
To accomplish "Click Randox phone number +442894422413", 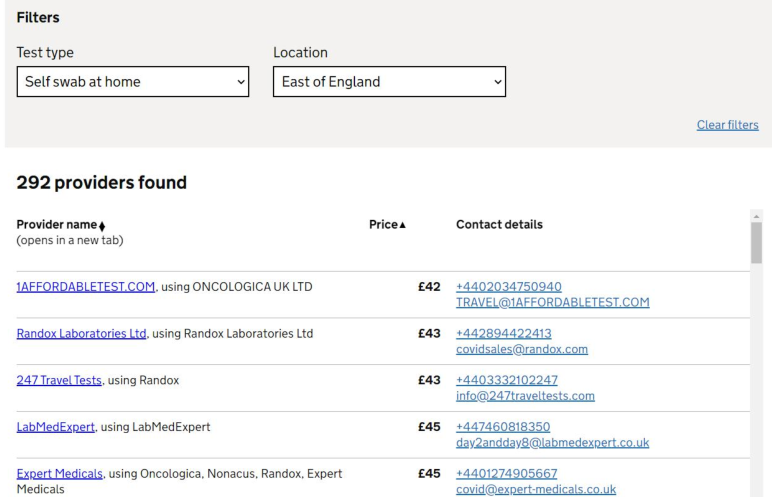I will [503, 333].
